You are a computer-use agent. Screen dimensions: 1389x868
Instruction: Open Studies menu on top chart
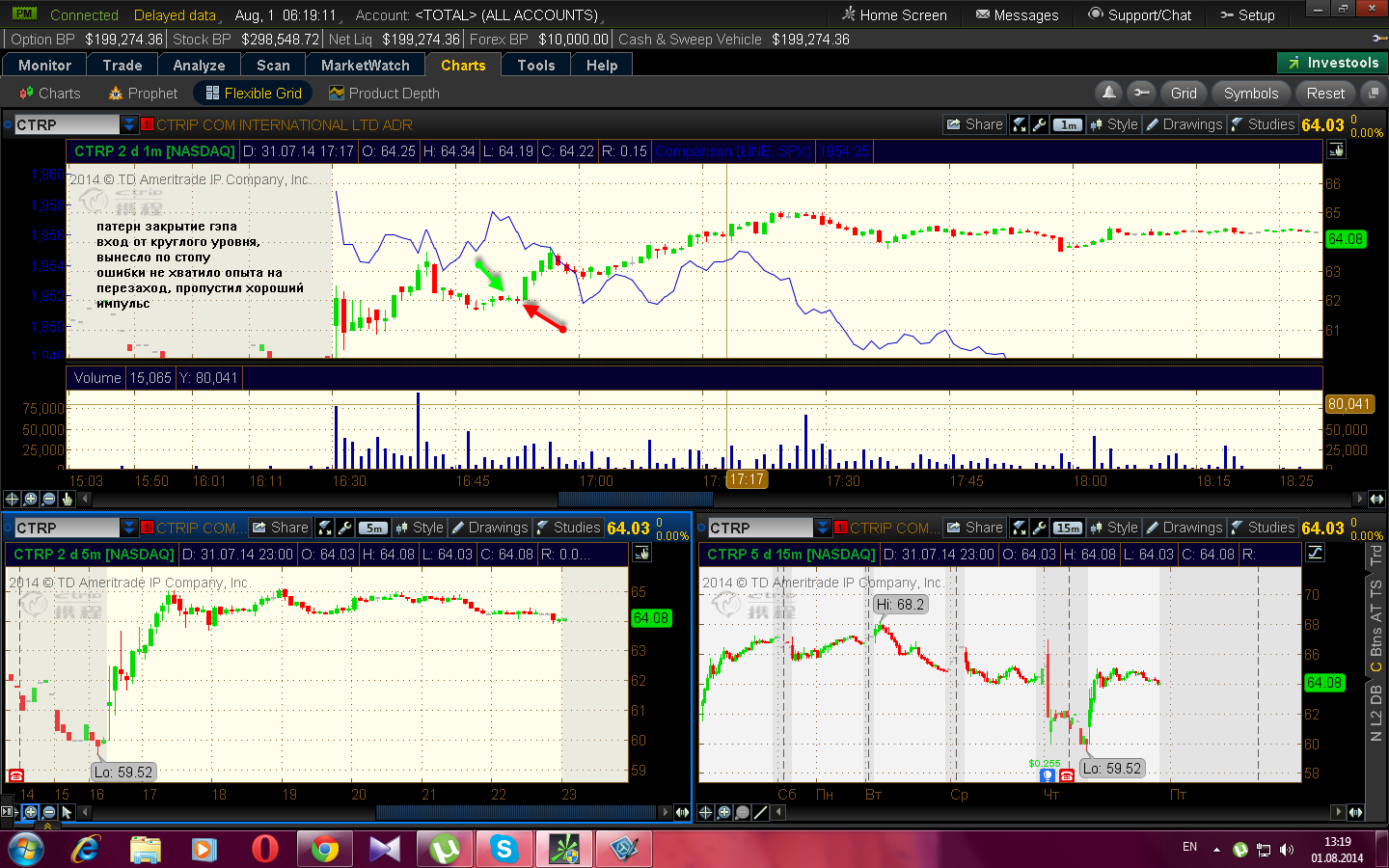1263,124
